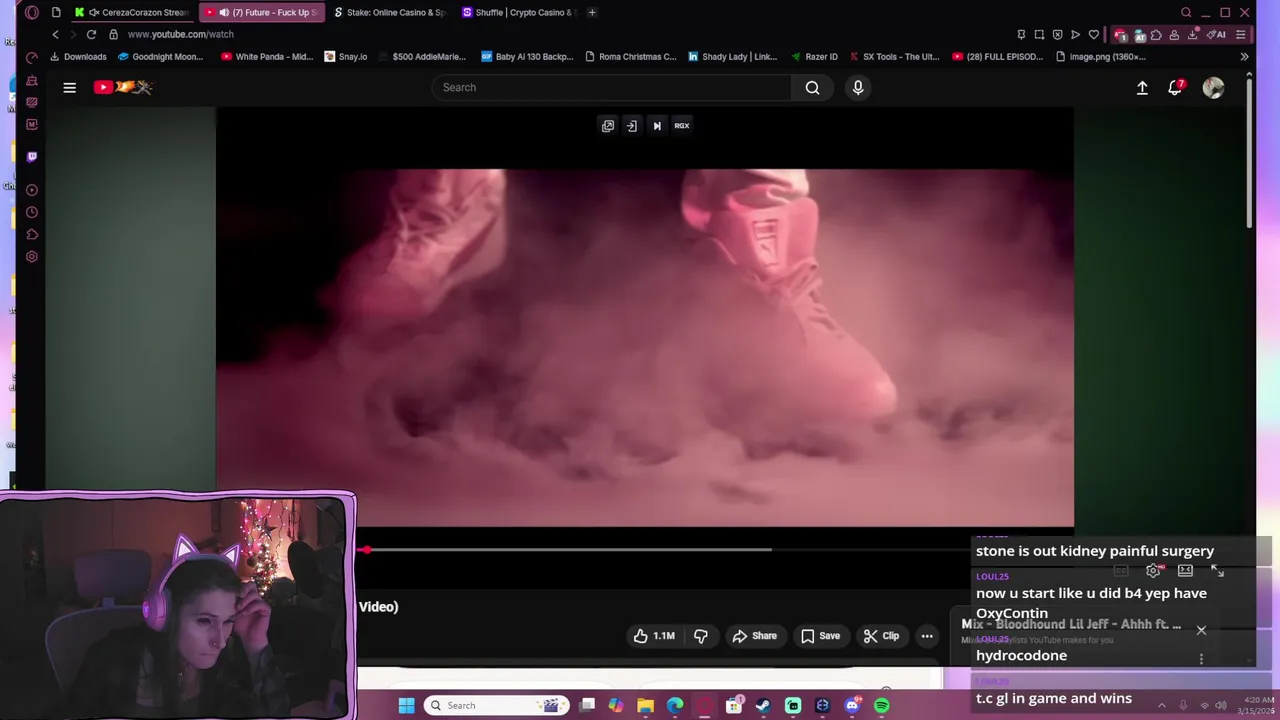Switch to the CerezaCorazon Stream tab
The width and height of the screenshot is (1280, 720).
131,13
